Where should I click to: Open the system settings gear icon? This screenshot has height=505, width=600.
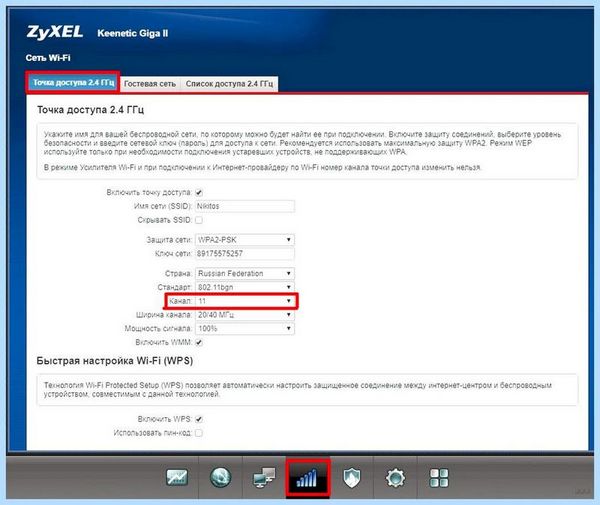tap(395, 477)
